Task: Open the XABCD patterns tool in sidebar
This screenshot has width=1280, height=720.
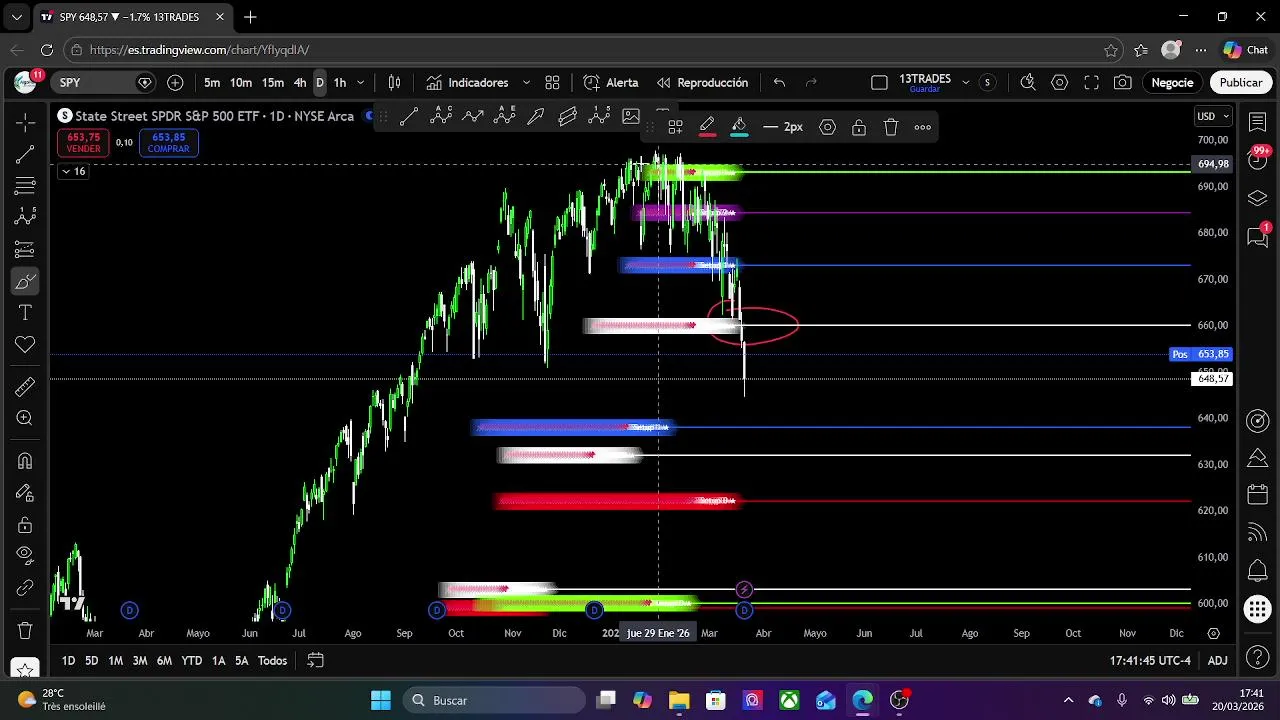Action: coord(25,217)
